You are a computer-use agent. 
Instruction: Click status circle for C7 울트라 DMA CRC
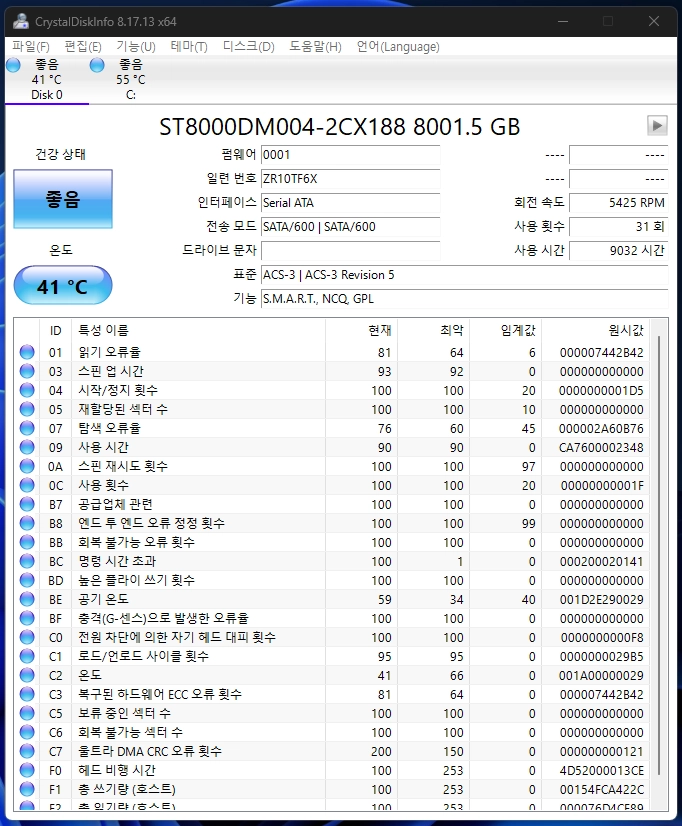pyautogui.click(x=27, y=751)
